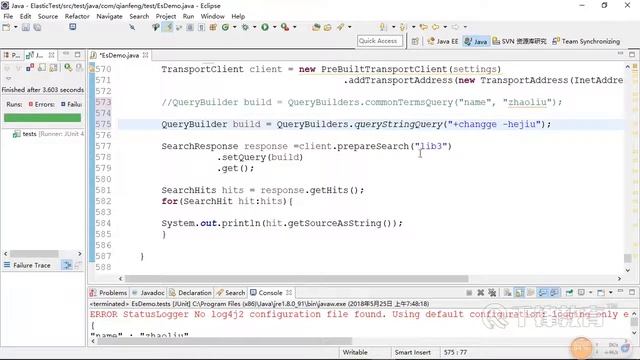Click the Open Perspective icon
The width and height of the screenshot is (640, 360).
[415, 41]
